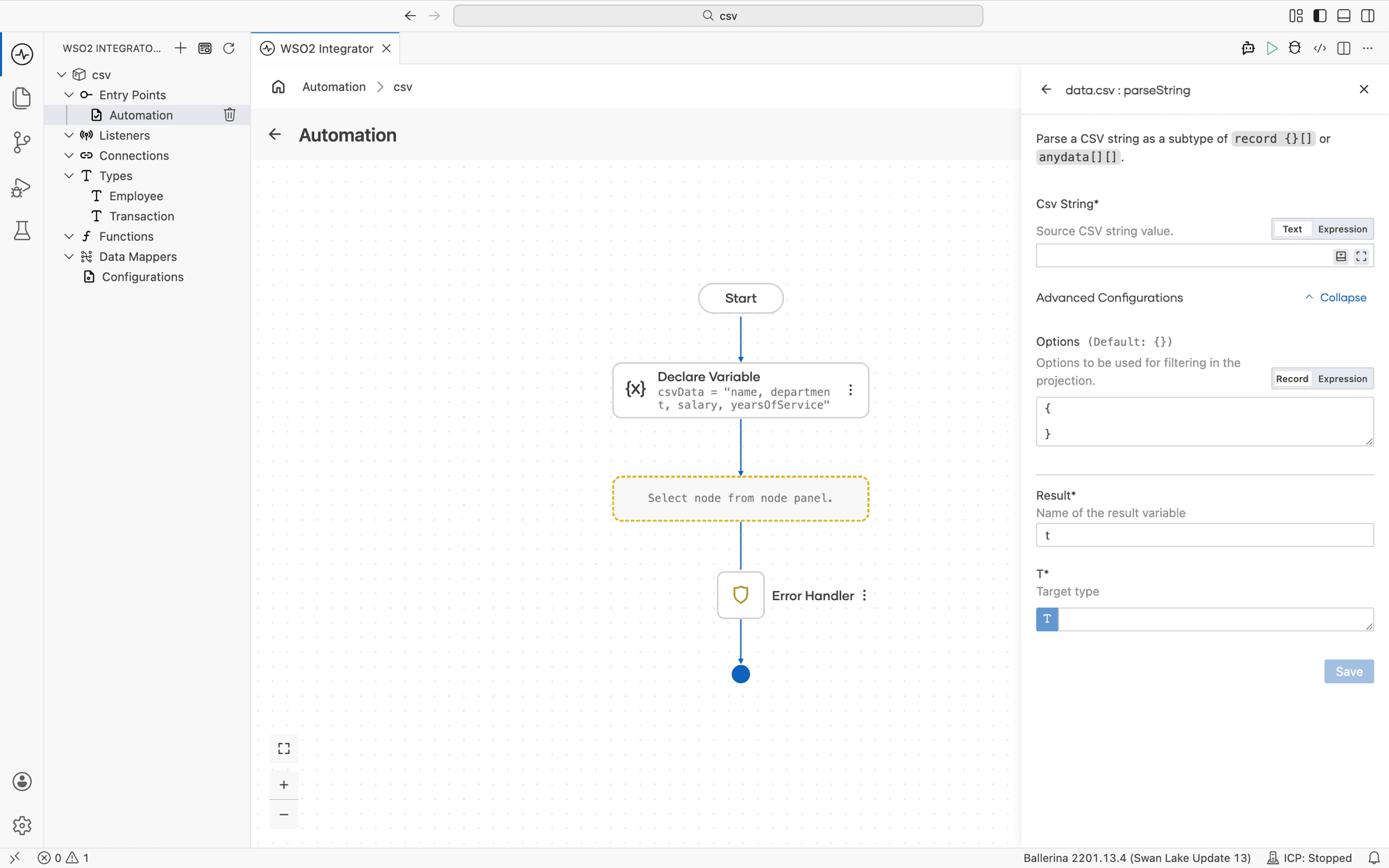Expand the Listeners section
Viewport: 1389px width, 868px height.
[69, 135]
